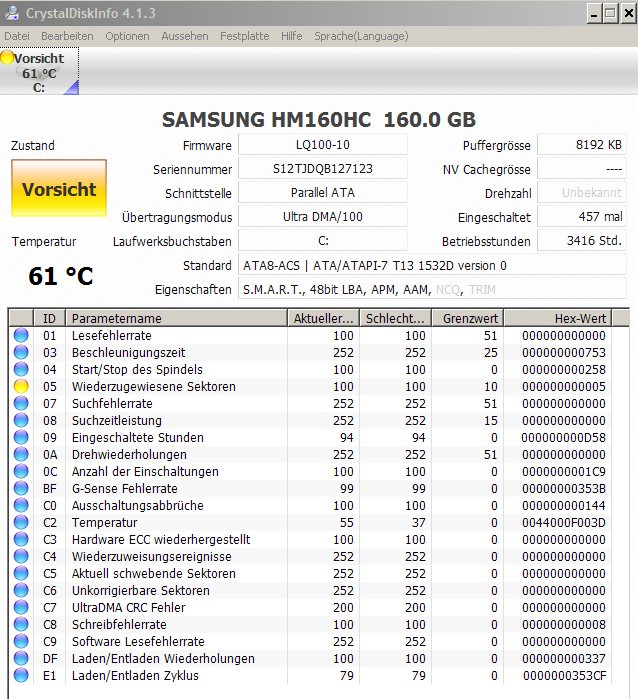The width and height of the screenshot is (638, 699).
Task: Click the serial number field S12TJDQB127123
Action: click(323, 169)
